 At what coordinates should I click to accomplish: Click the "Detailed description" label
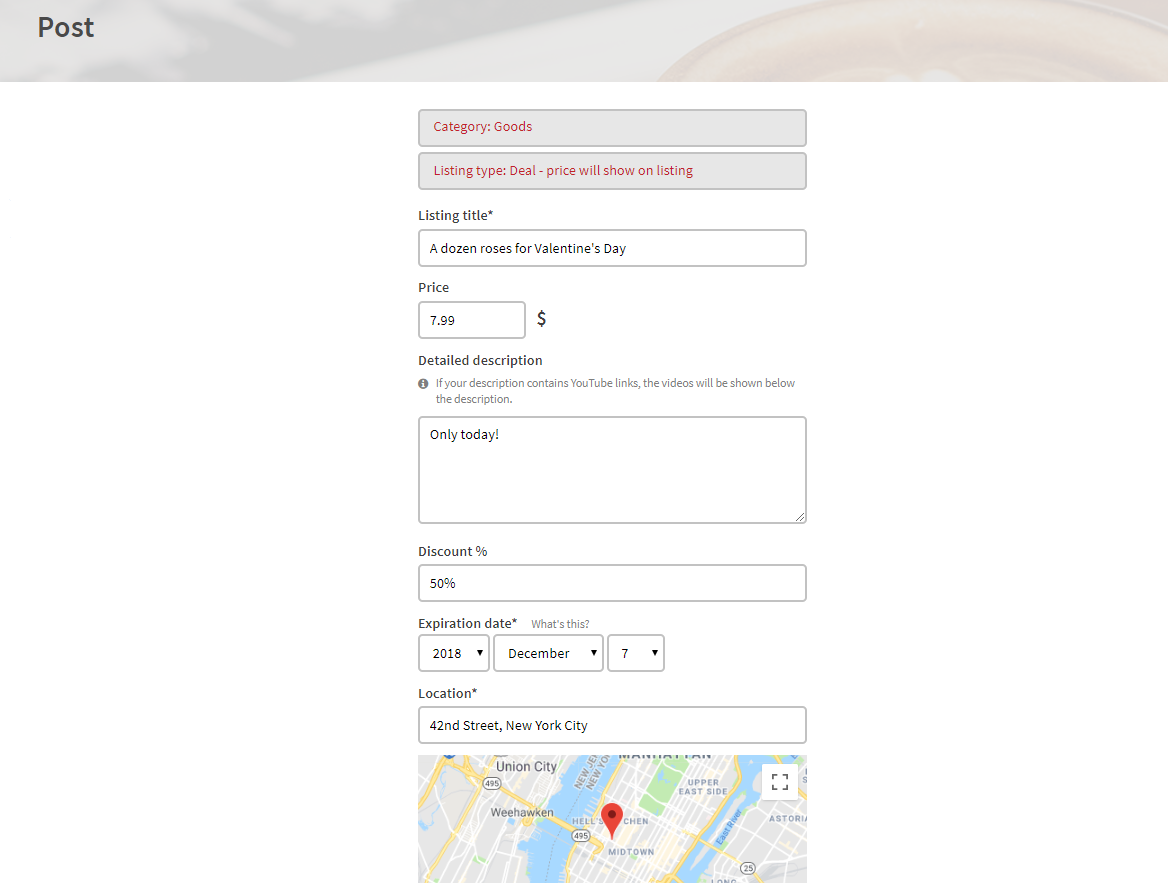480,360
